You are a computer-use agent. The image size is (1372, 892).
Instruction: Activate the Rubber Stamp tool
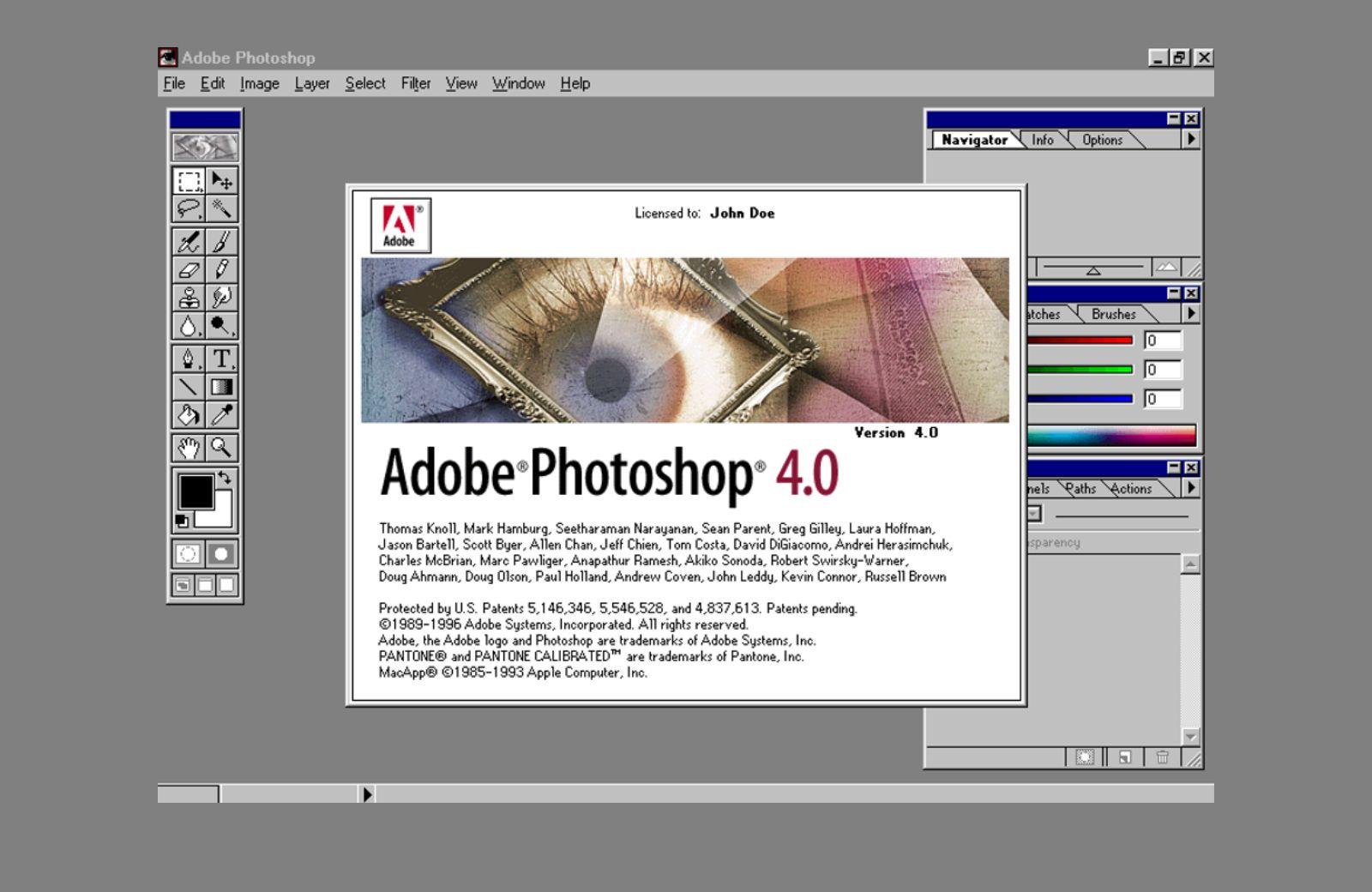pyautogui.click(x=189, y=297)
